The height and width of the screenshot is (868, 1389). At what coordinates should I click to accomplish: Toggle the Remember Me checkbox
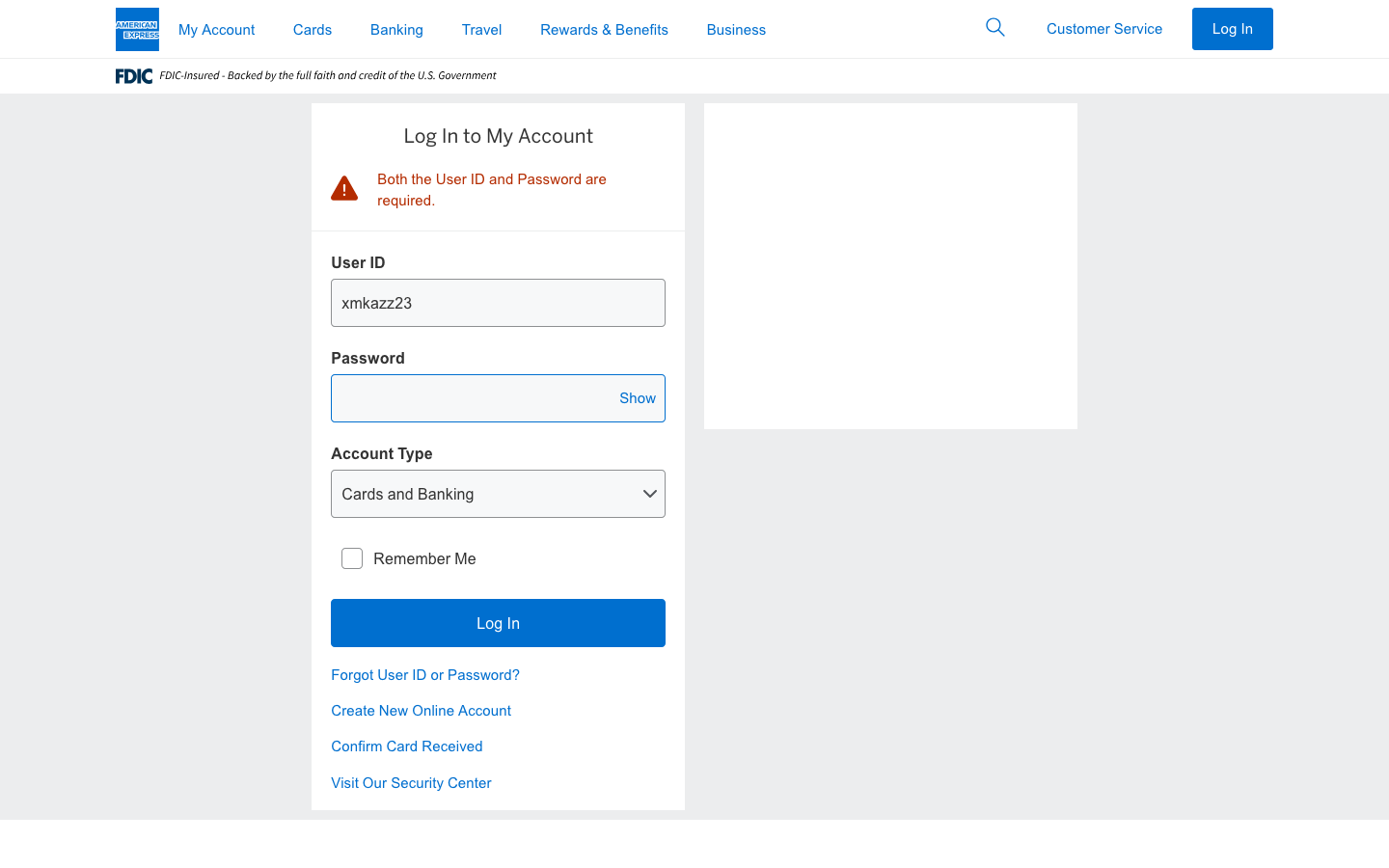(x=352, y=558)
